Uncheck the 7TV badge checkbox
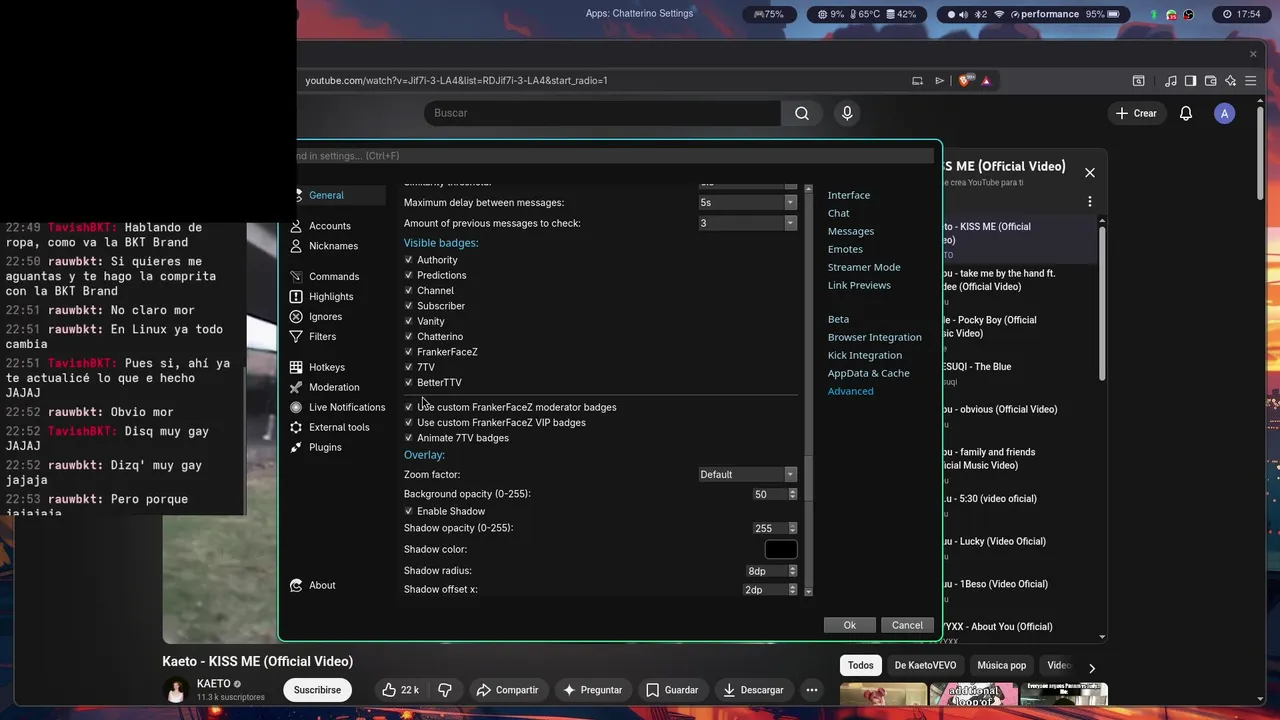The width and height of the screenshot is (1280, 720). 408,367
